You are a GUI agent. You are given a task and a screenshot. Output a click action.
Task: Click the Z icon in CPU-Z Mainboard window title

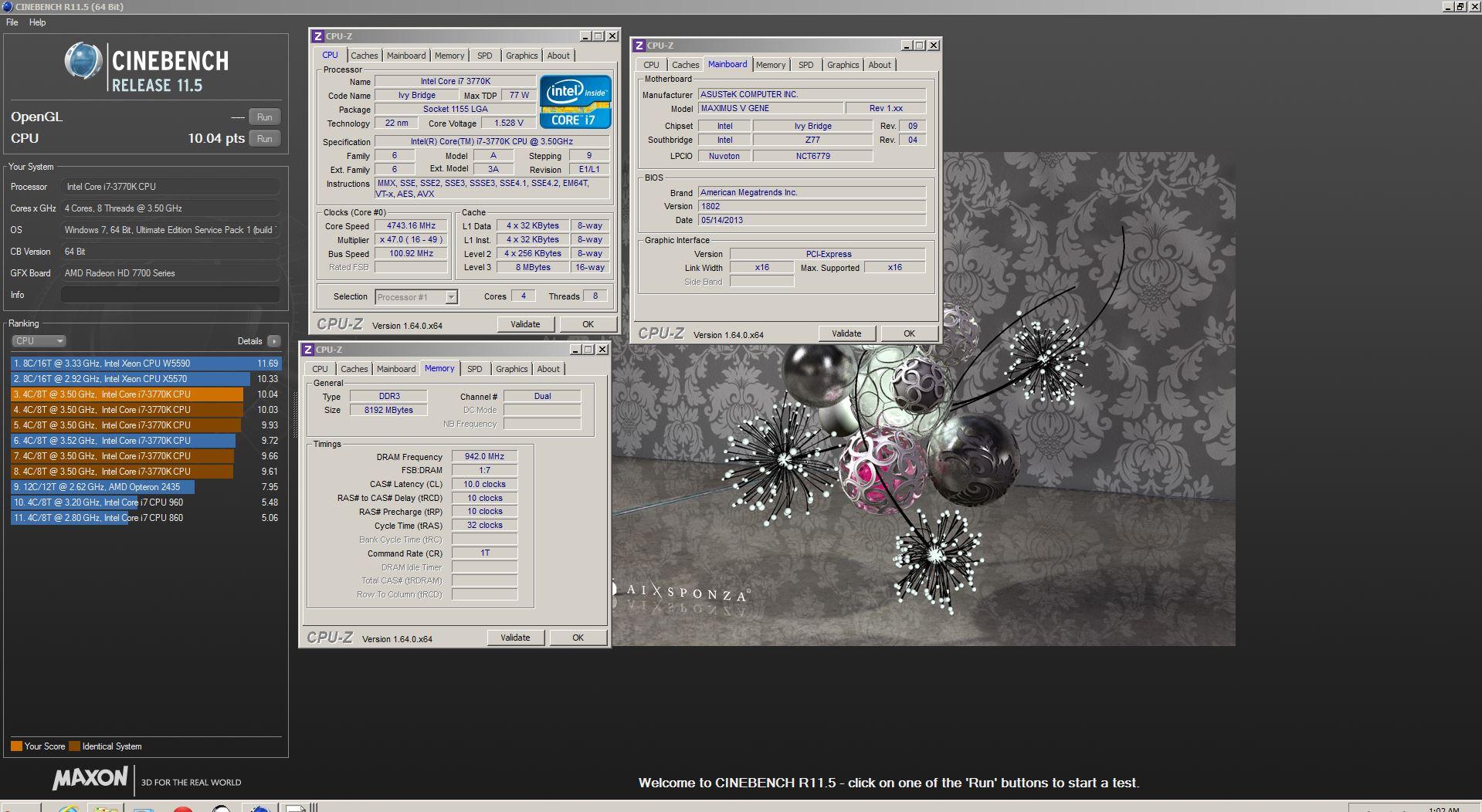point(639,46)
